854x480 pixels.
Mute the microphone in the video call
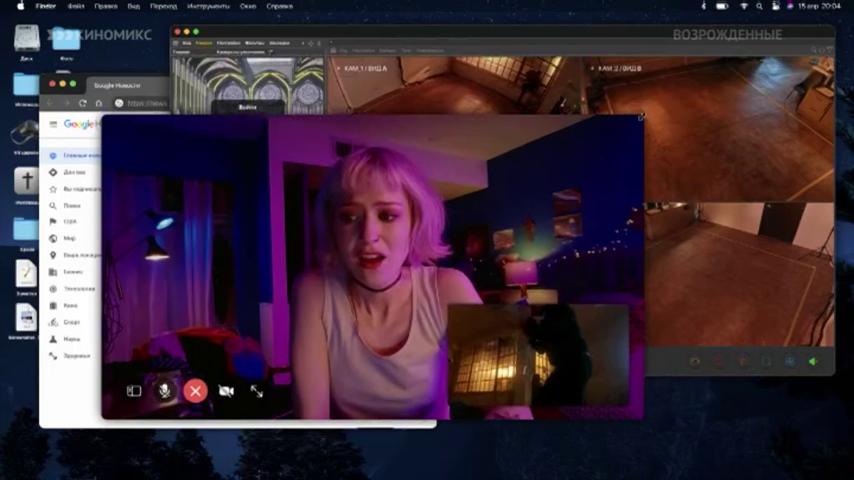(x=164, y=391)
